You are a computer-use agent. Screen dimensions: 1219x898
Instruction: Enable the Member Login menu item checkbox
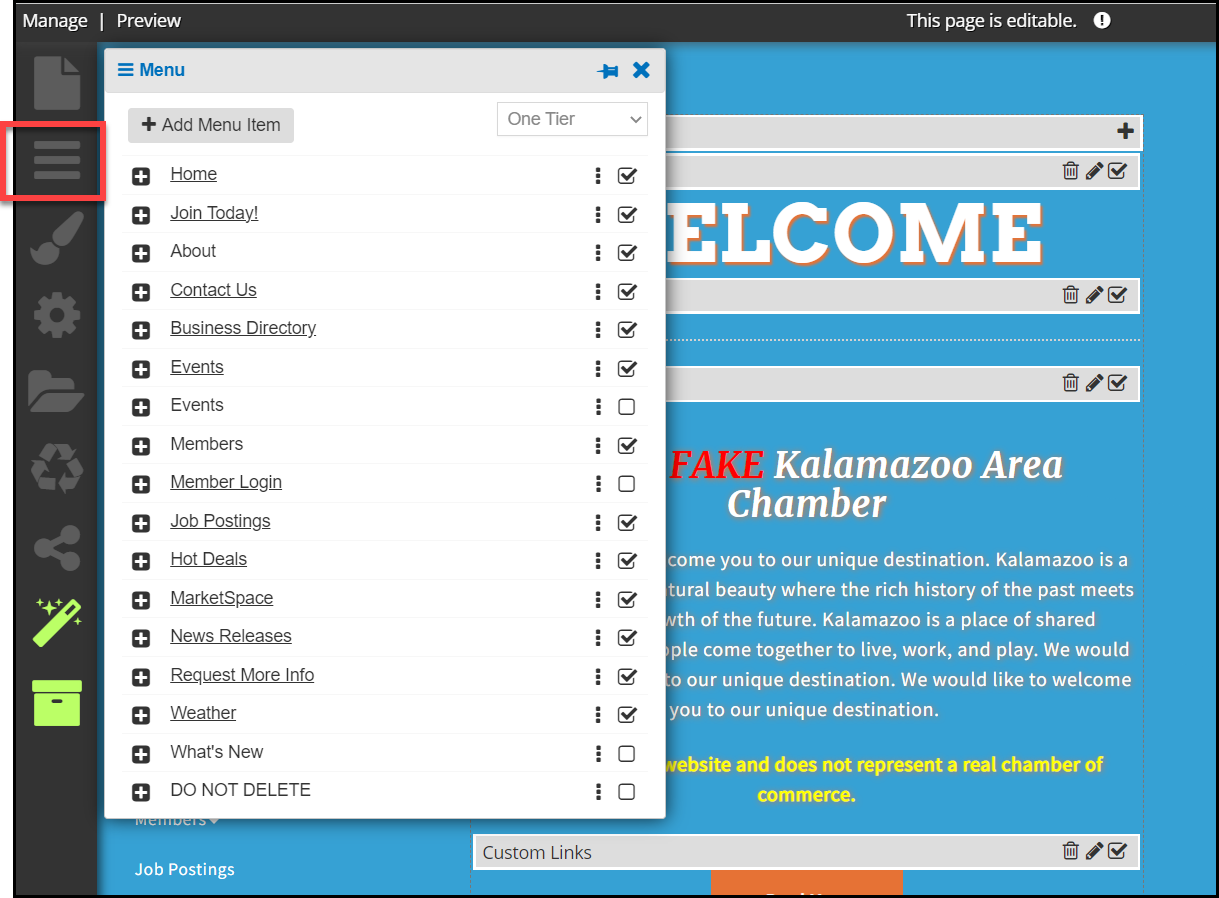coord(627,484)
